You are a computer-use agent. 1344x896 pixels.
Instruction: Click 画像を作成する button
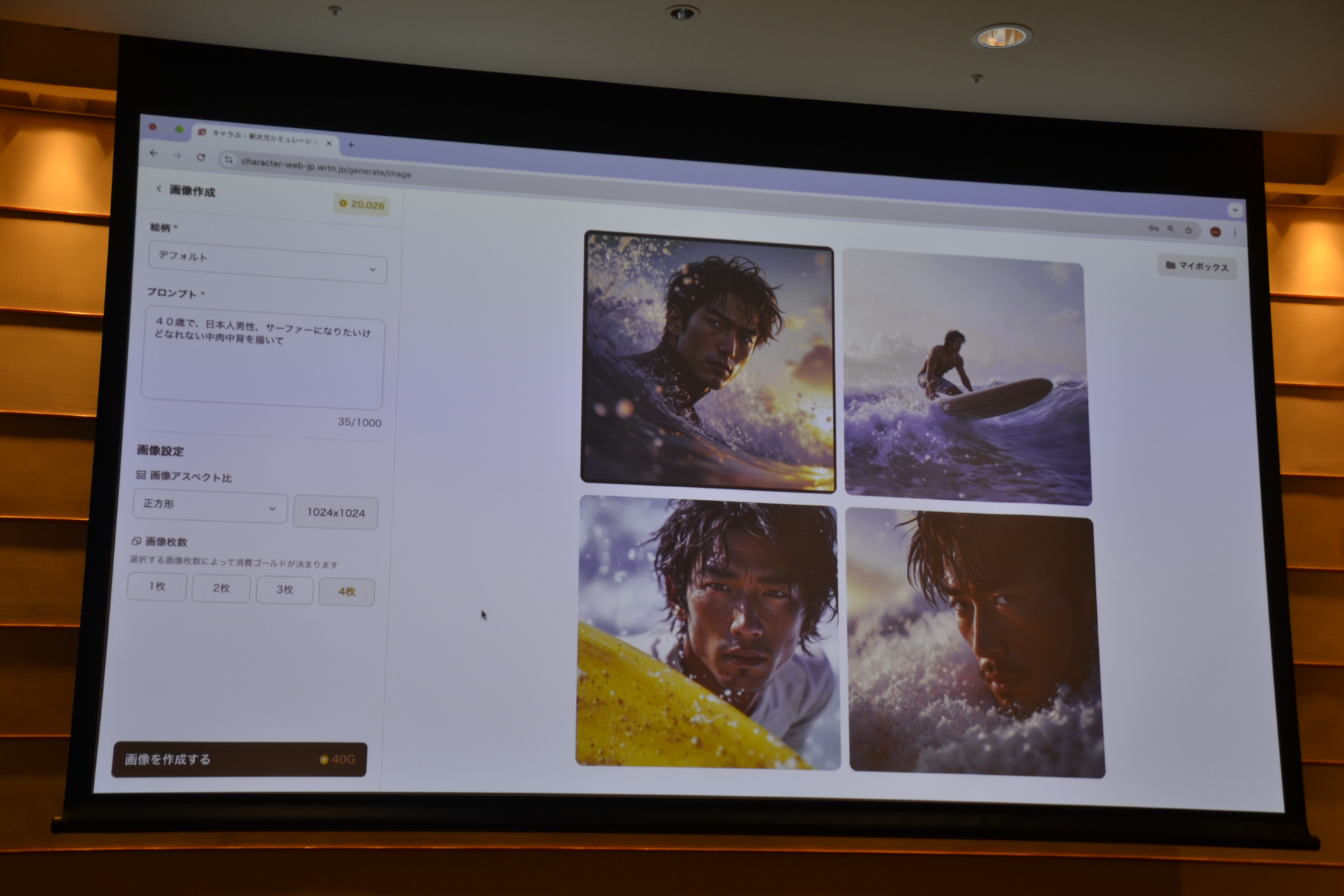[x=239, y=759]
